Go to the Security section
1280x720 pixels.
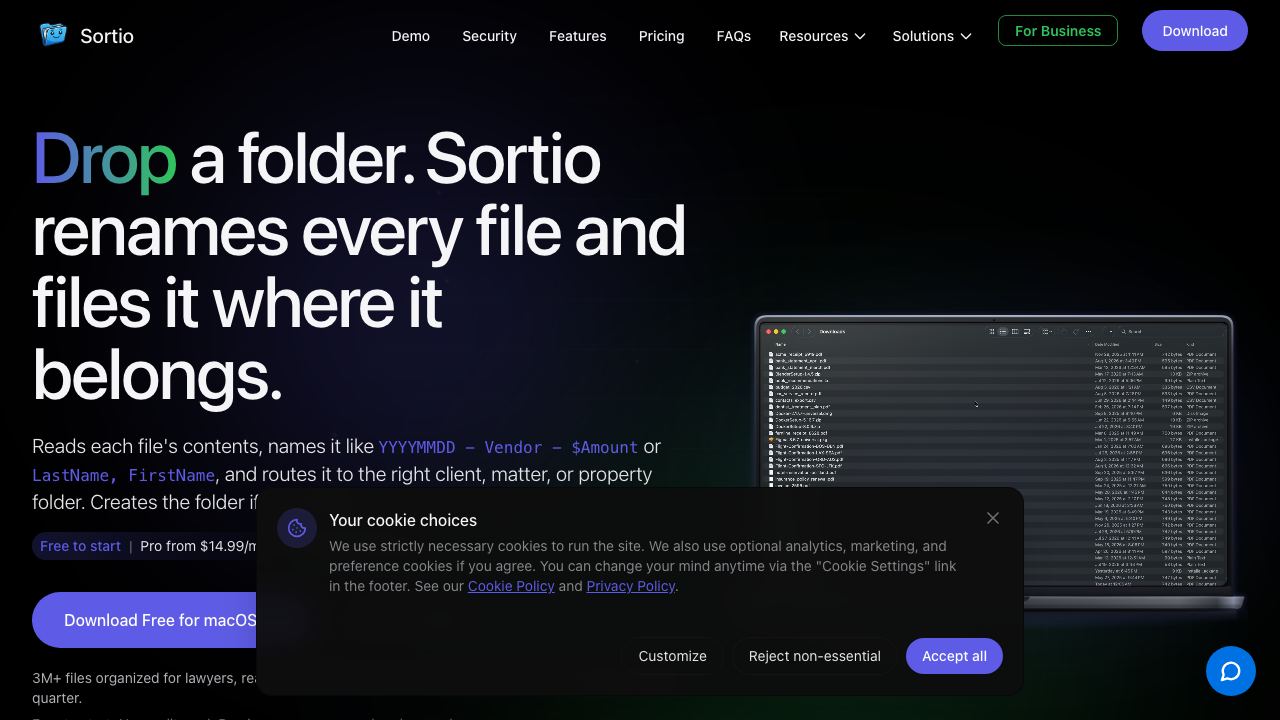click(490, 36)
